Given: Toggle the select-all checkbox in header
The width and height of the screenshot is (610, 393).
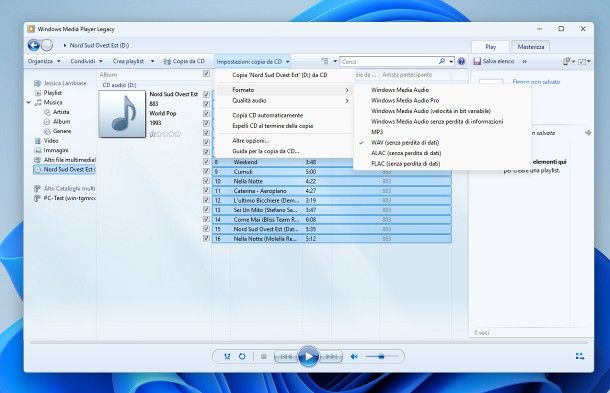Looking at the screenshot, I should (x=207, y=74).
